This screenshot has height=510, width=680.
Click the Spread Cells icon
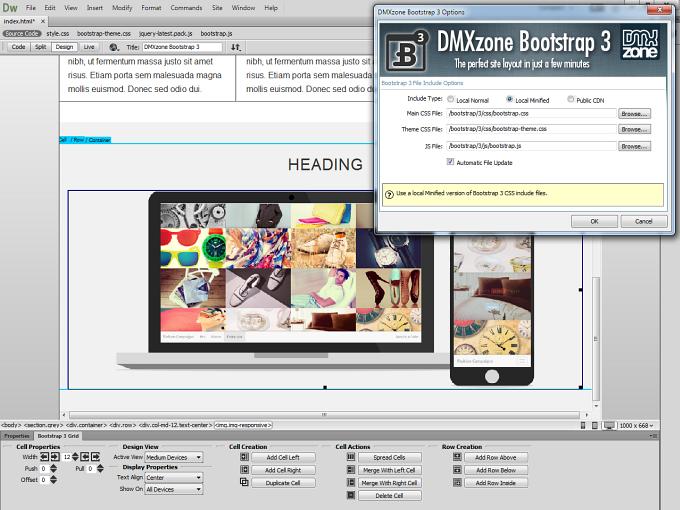click(351, 457)
